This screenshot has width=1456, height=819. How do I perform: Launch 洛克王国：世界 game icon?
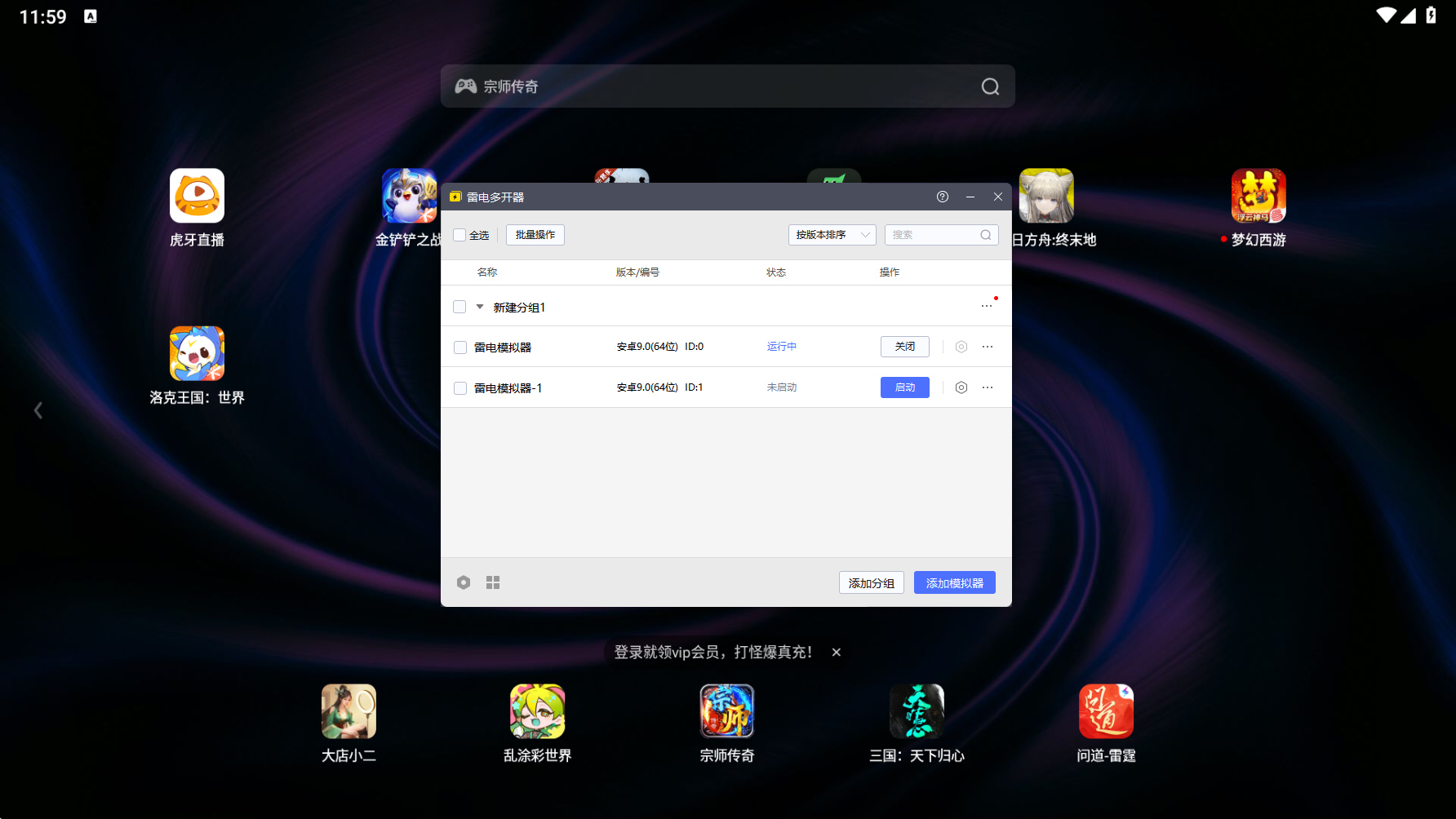pyautogui.click(x=197, y=353)
